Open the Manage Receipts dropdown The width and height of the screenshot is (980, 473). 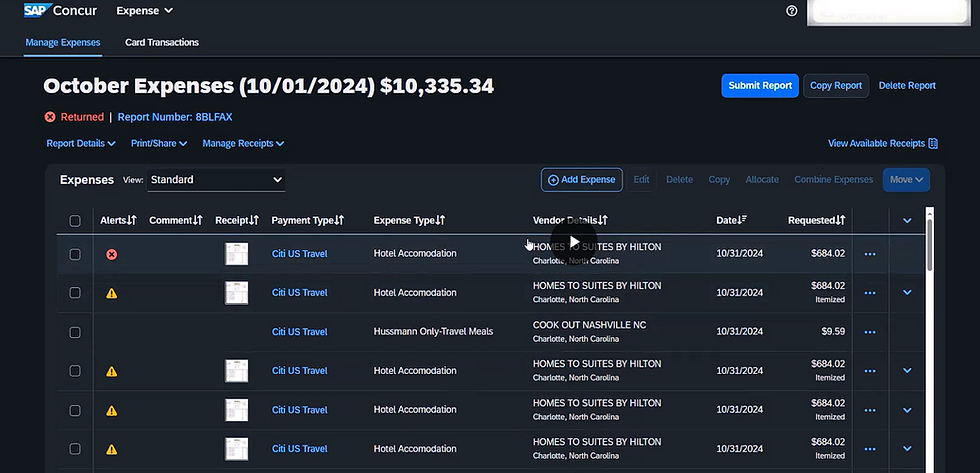243,143
